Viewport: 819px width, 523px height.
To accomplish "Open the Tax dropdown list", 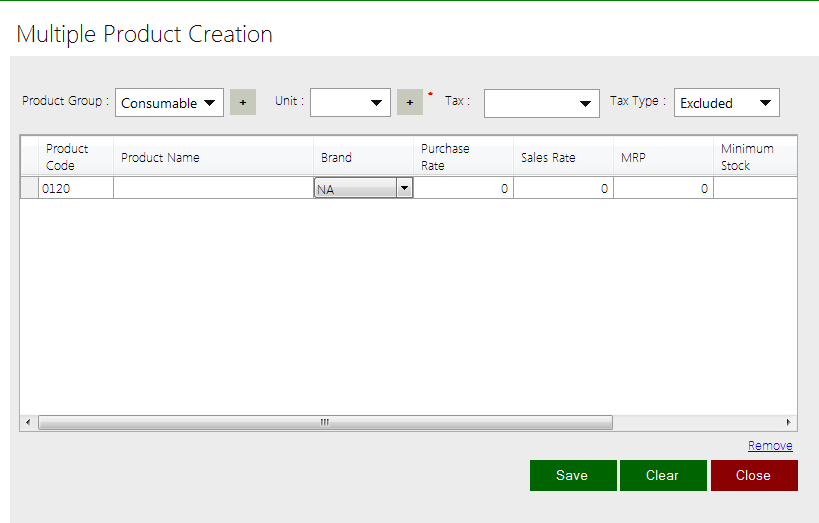I will [541, 103].
